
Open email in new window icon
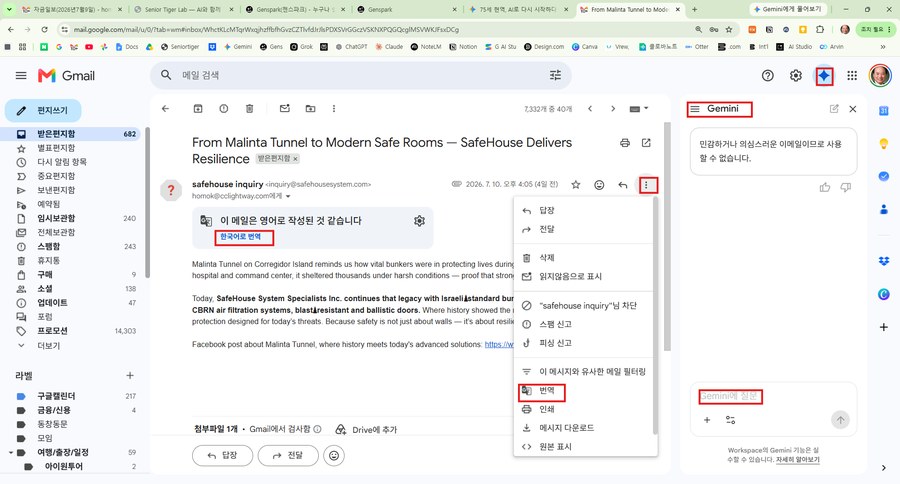pos(646,143)
